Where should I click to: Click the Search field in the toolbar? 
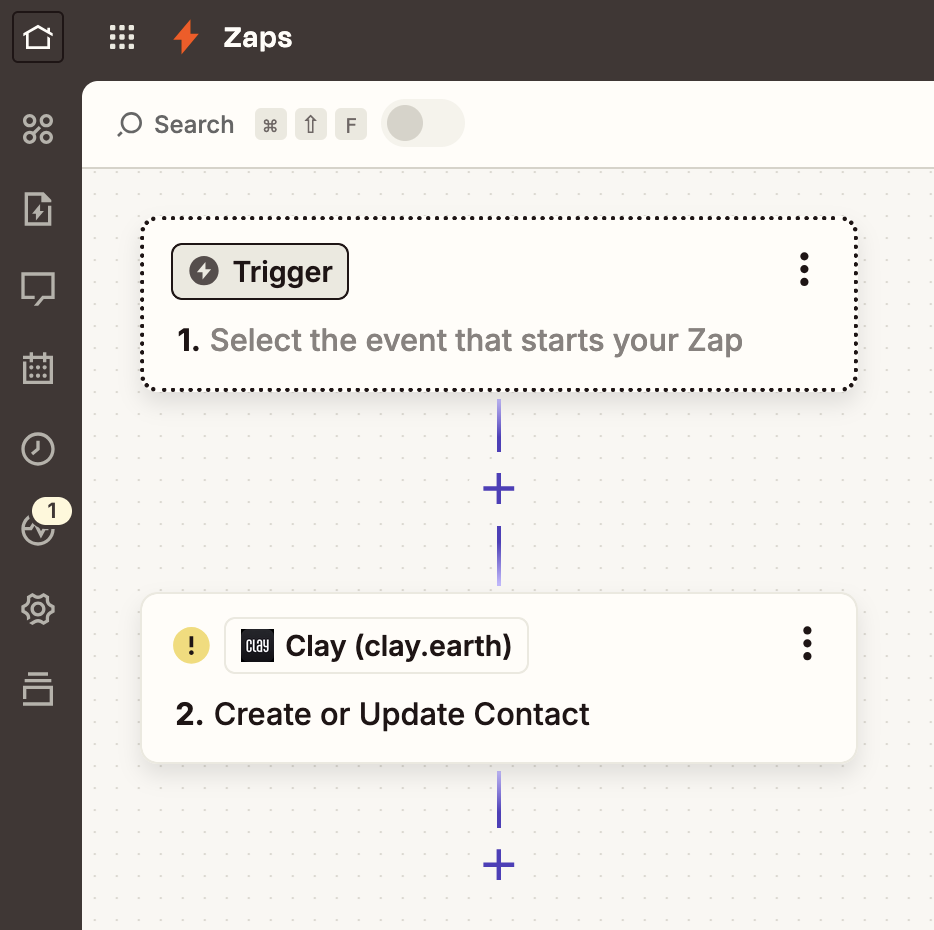coord(242,125)
